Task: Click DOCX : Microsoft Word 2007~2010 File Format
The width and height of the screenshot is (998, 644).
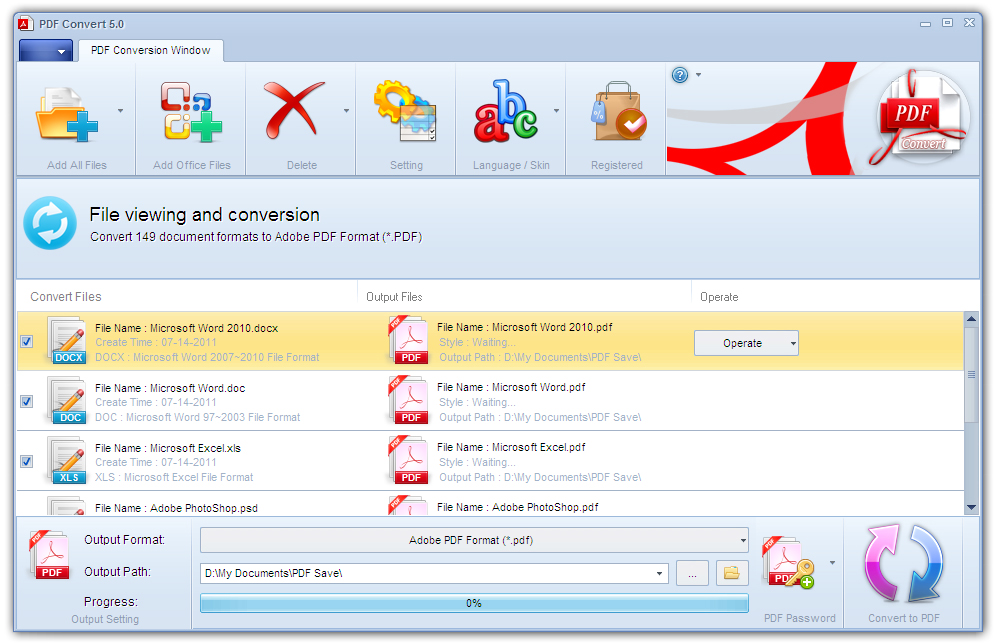Action: 207,358
